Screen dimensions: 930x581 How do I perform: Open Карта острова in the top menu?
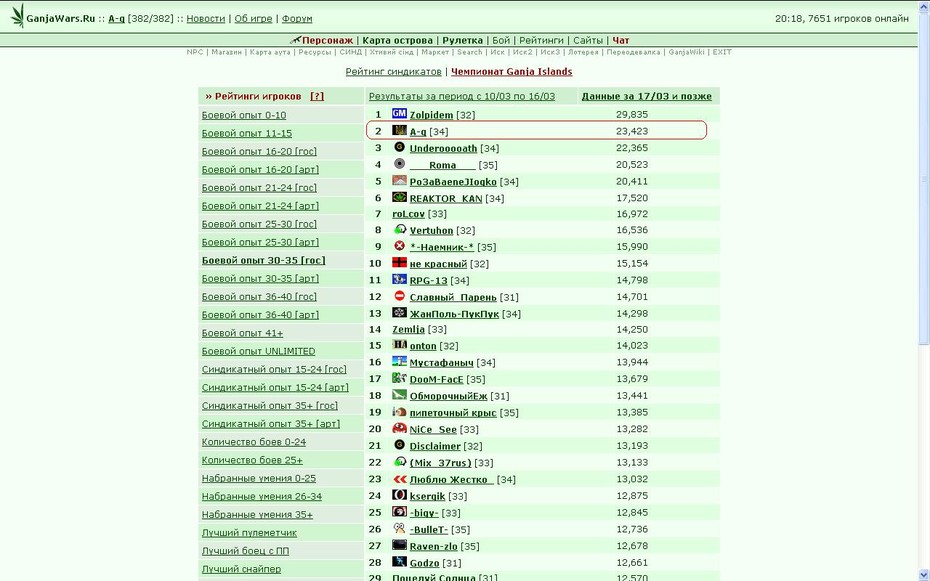(x=397, y=40)
